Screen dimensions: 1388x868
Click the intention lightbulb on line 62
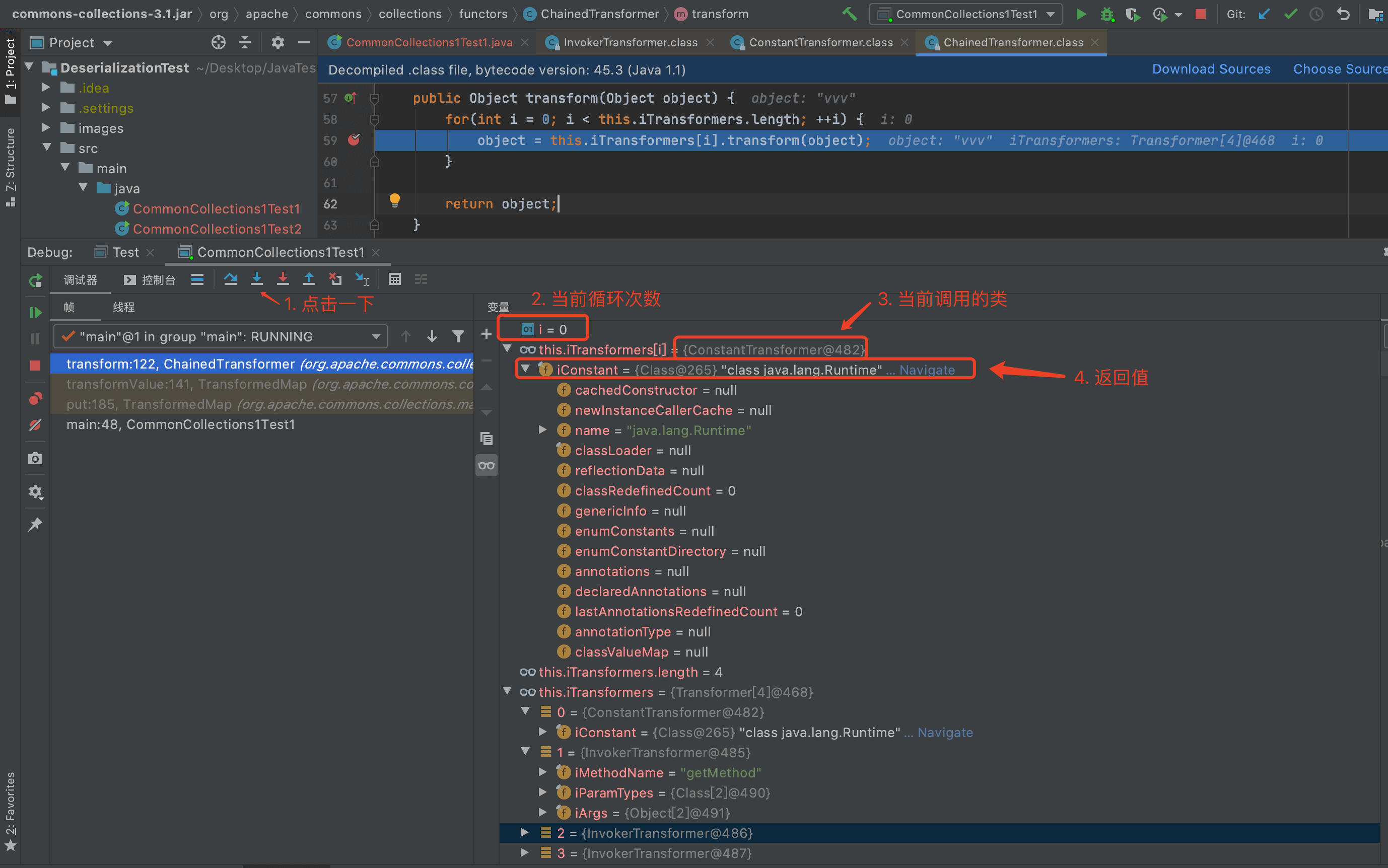coord(394,200)
